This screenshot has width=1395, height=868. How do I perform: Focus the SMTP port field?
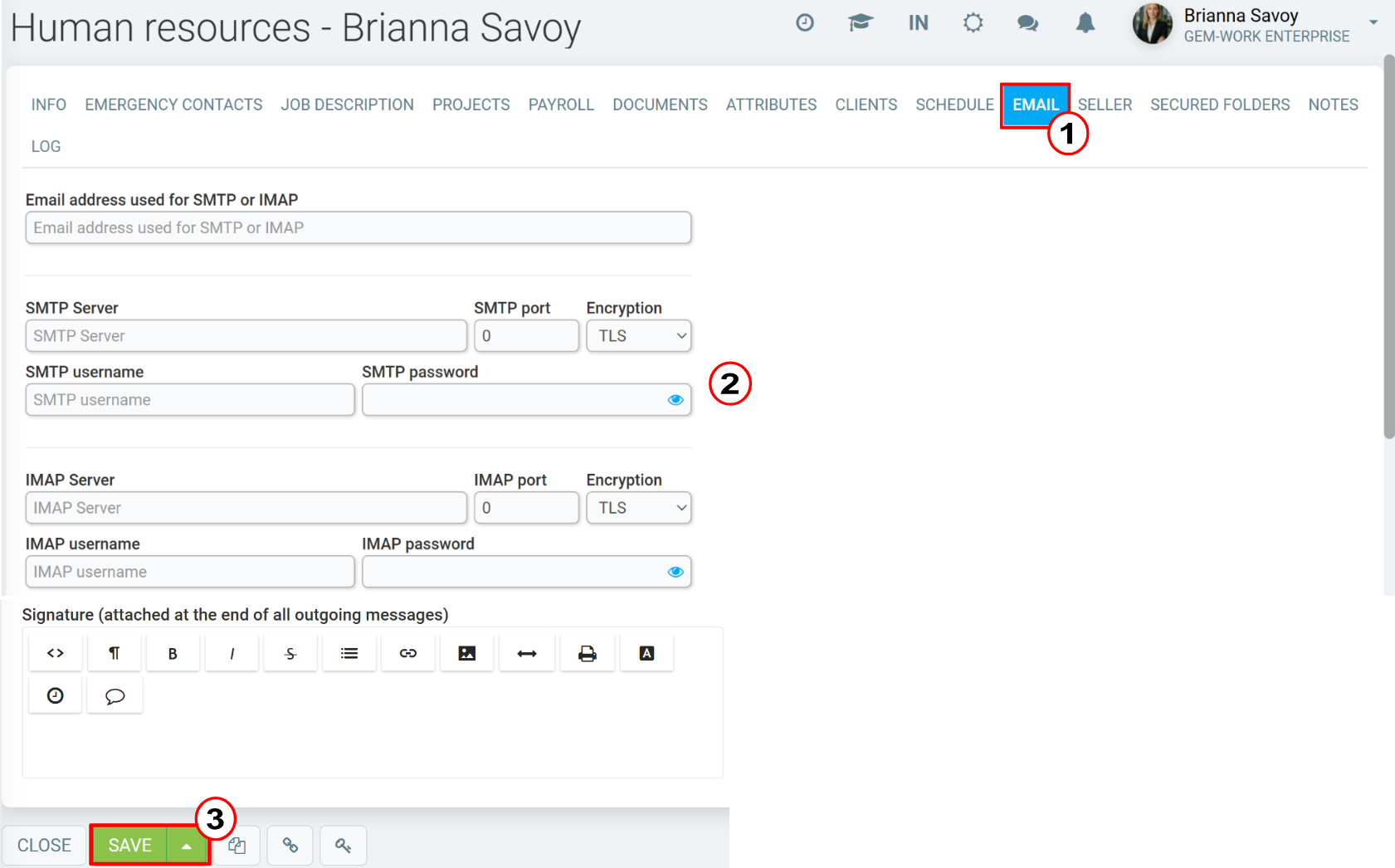coord(526,336)
